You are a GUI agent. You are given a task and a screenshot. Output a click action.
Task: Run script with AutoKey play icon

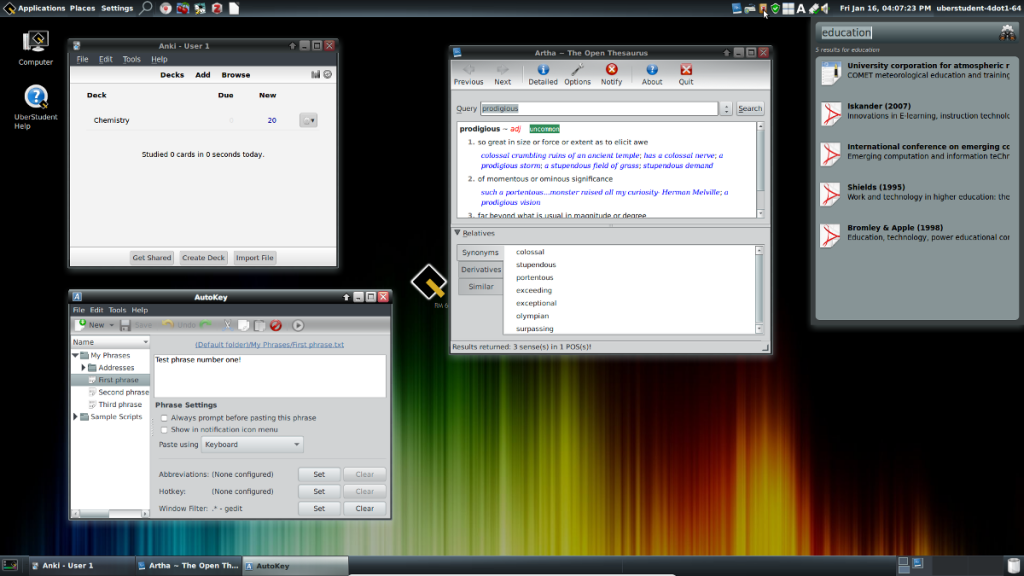(x=298, y=325)
